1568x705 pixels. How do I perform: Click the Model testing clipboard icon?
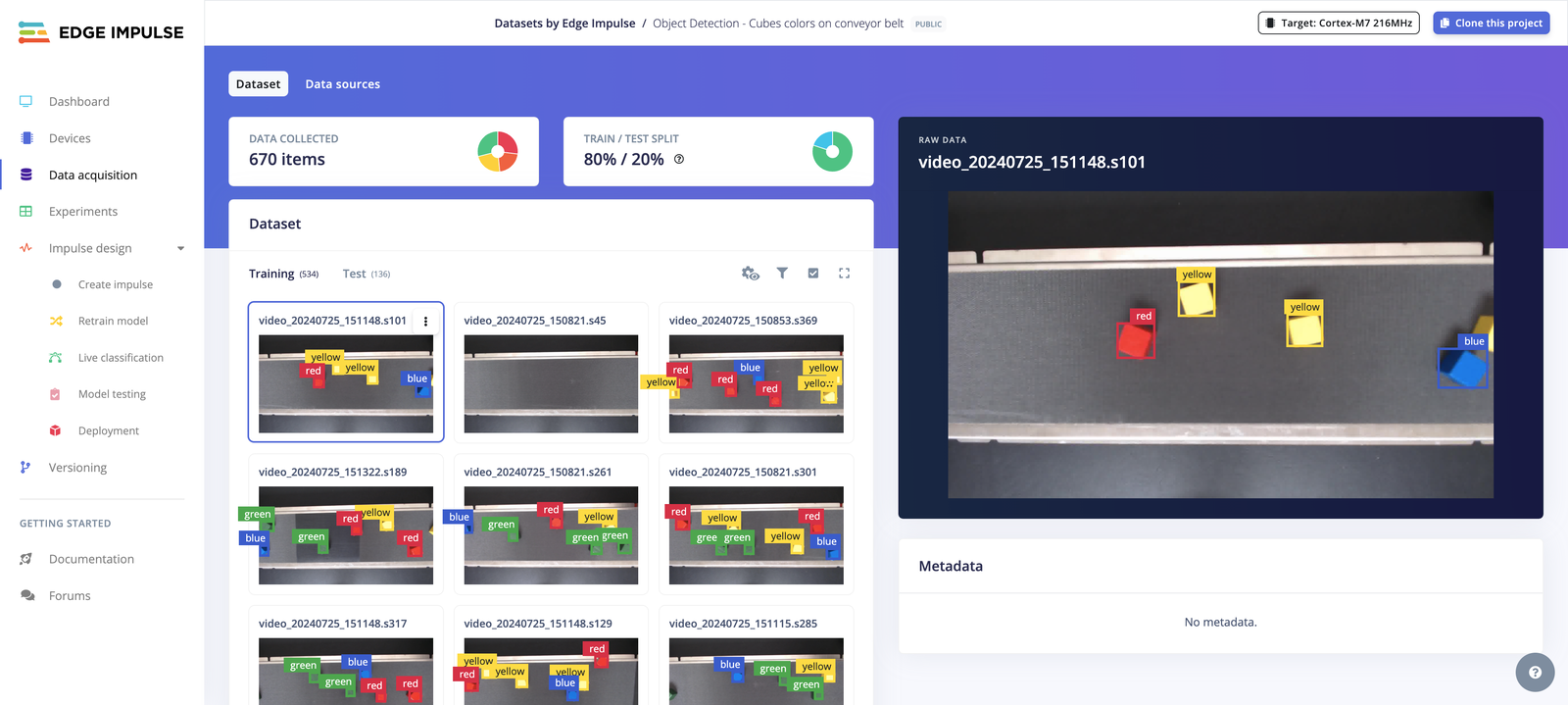click(56, 394)
